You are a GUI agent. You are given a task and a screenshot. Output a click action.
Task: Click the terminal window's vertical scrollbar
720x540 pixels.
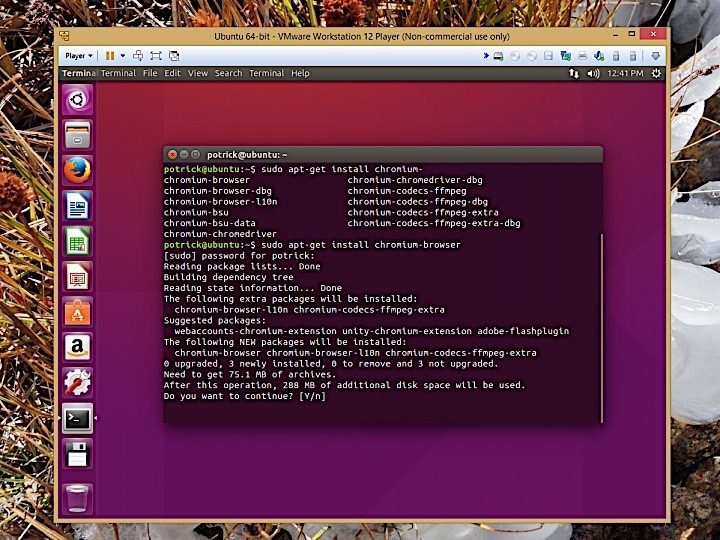click(x=601, y=328)
